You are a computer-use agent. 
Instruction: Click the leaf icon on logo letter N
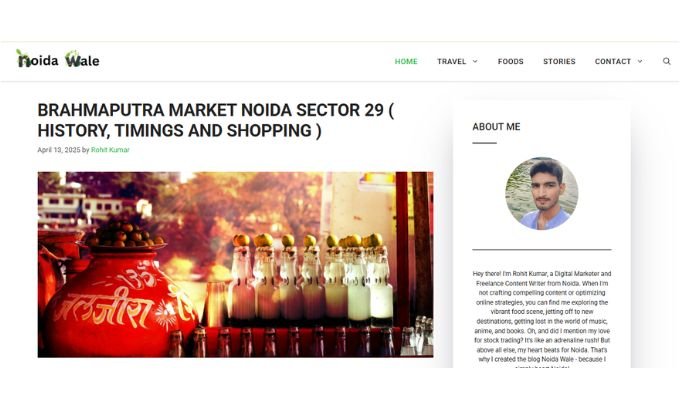click(20, 54)
